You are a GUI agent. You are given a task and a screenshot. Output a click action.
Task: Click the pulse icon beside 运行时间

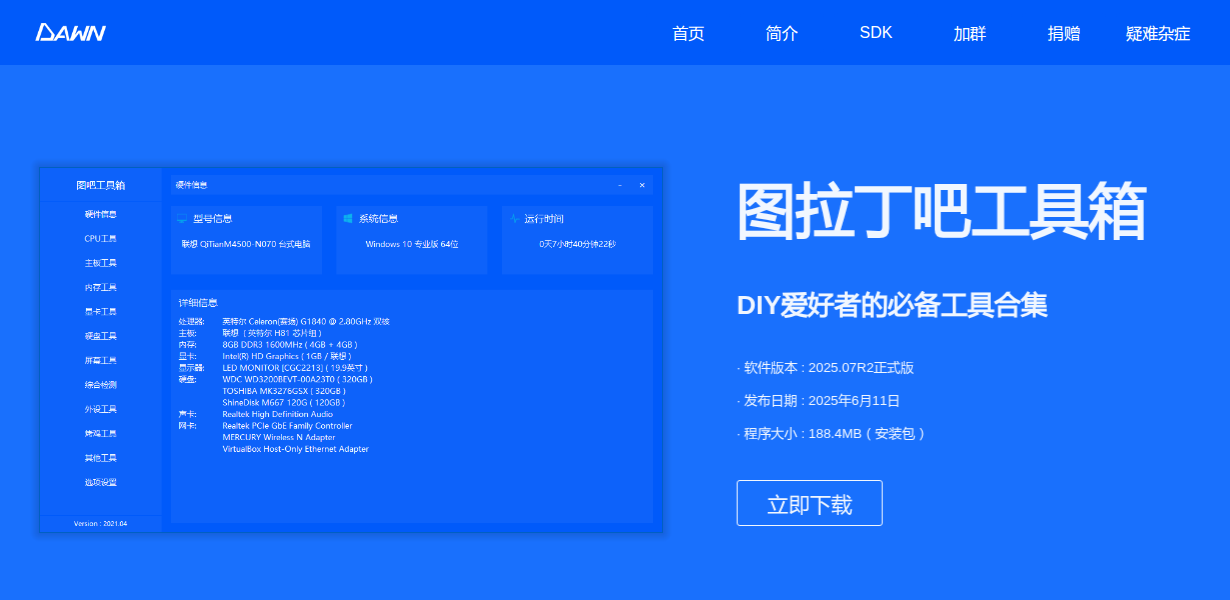(514, 219)
